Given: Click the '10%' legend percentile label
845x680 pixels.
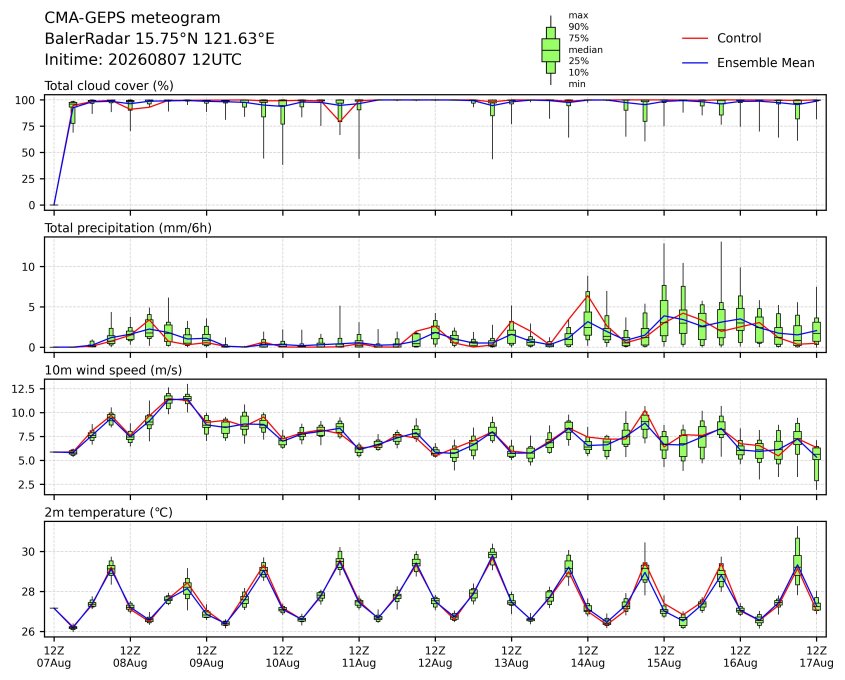Looking at the screenshot, I should (x=578, y=72).
